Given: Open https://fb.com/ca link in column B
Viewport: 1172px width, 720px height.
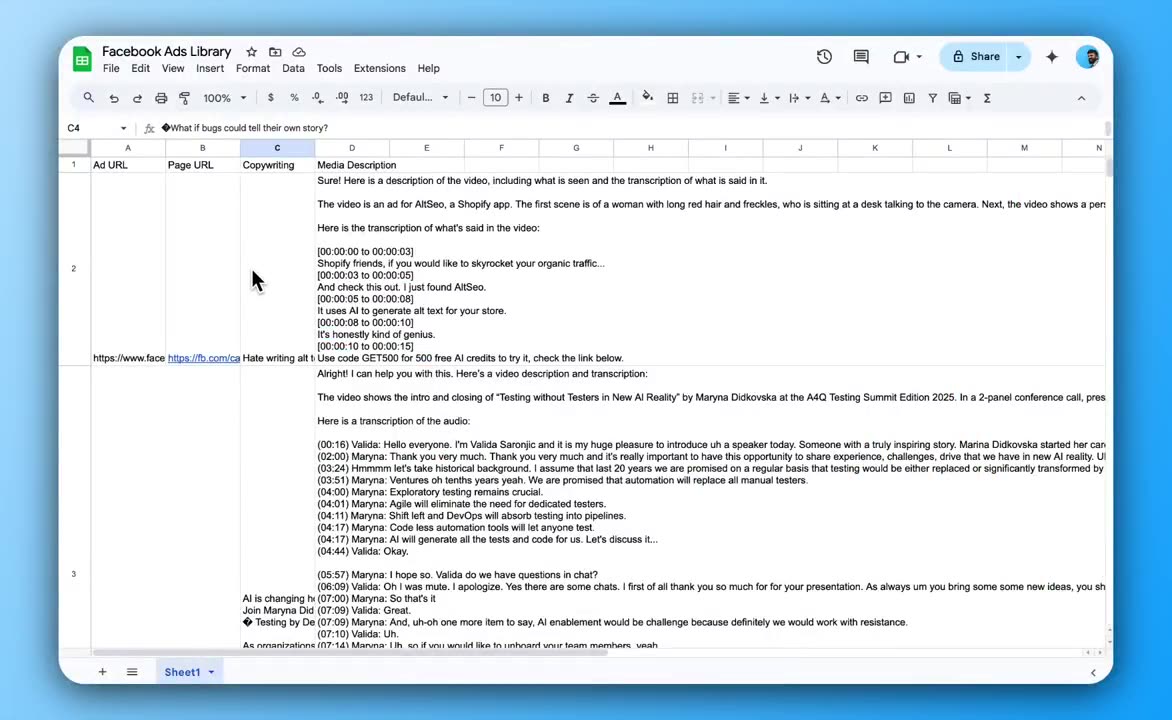Looking at the screenshot, I should (x=203, y=358).
